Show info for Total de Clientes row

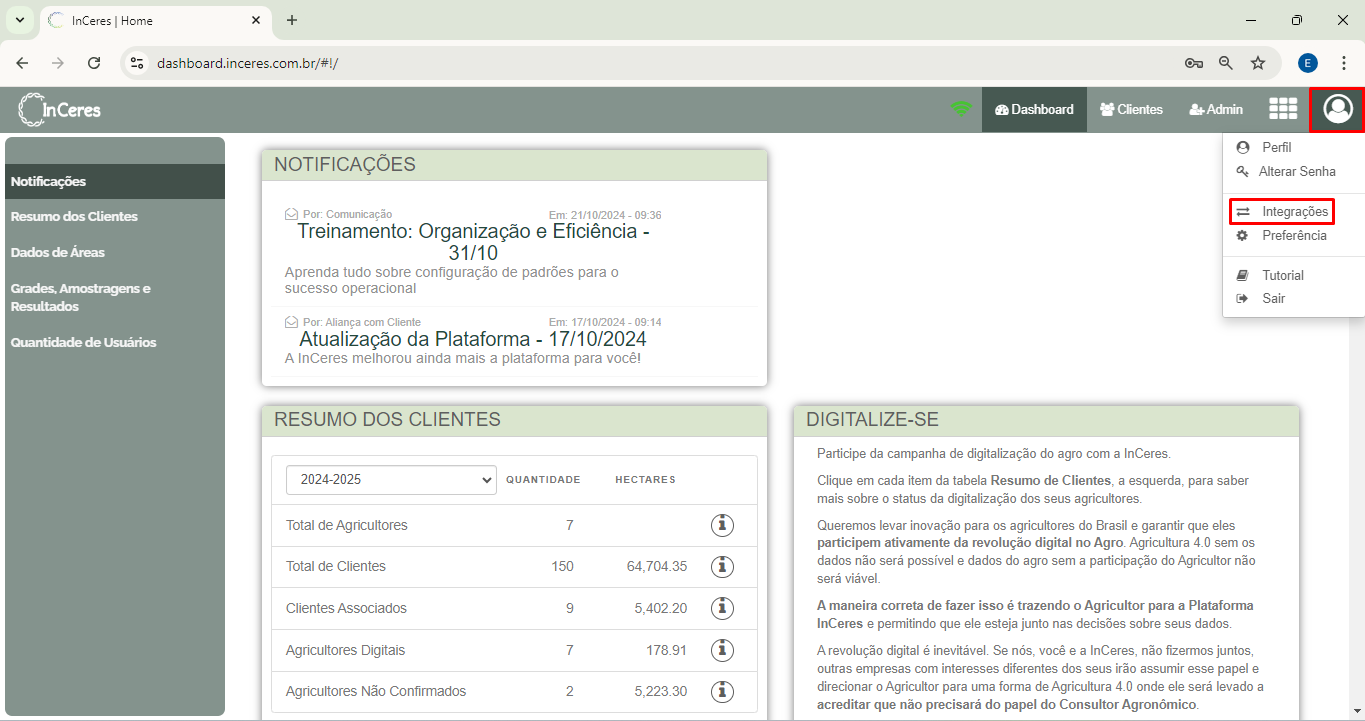pyautogui.click(x=722, y=566)
